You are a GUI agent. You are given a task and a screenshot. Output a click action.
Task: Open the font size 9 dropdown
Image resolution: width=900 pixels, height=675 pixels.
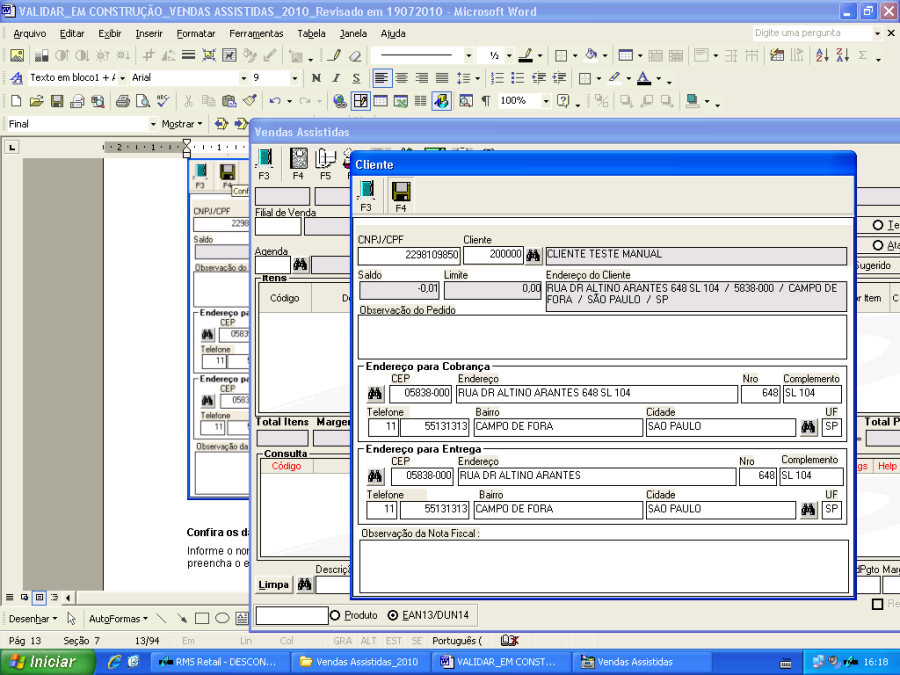pyautogui.click(x=294, y=78)
